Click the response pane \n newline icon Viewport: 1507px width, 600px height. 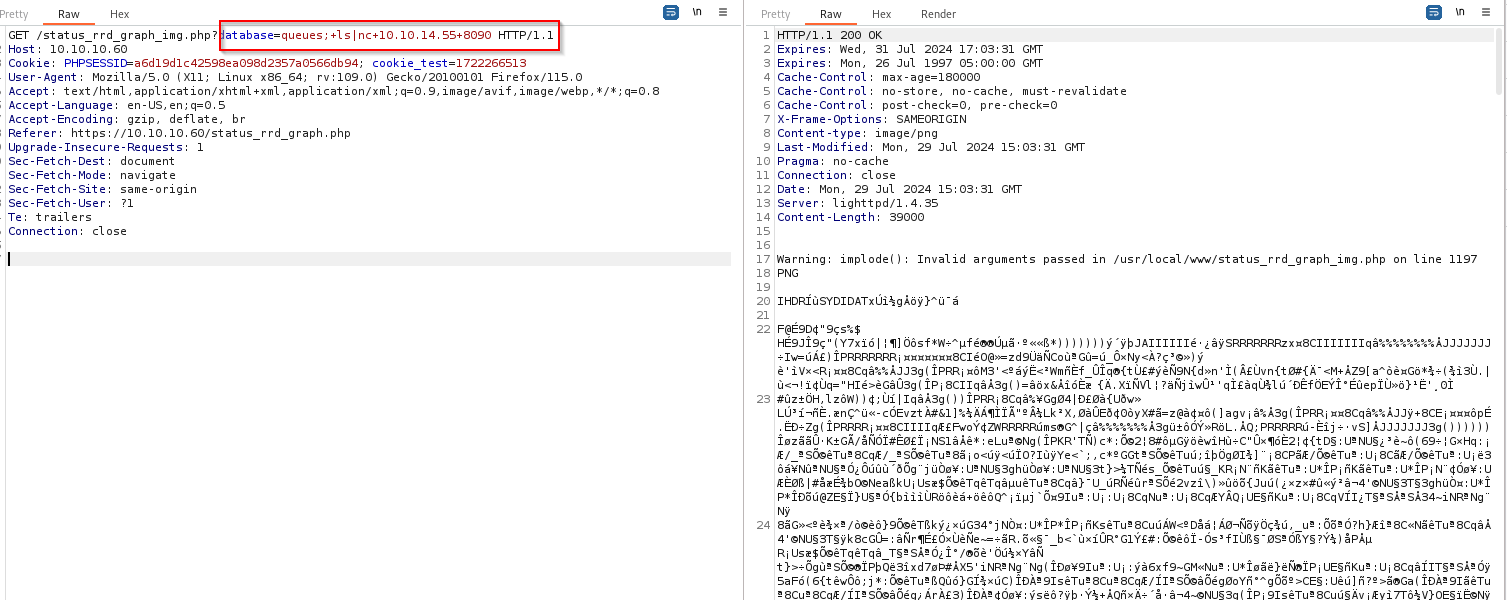(x=1460, y=13)
